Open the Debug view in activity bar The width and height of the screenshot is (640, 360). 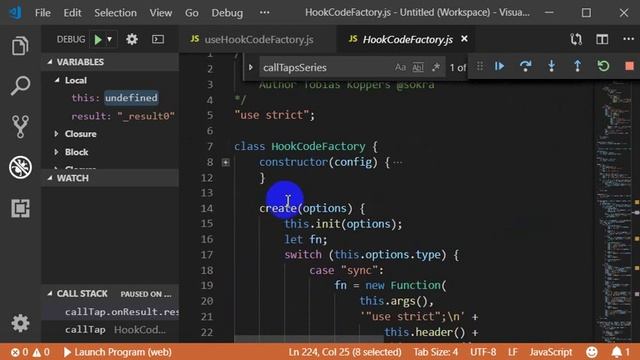coord(20,167)
